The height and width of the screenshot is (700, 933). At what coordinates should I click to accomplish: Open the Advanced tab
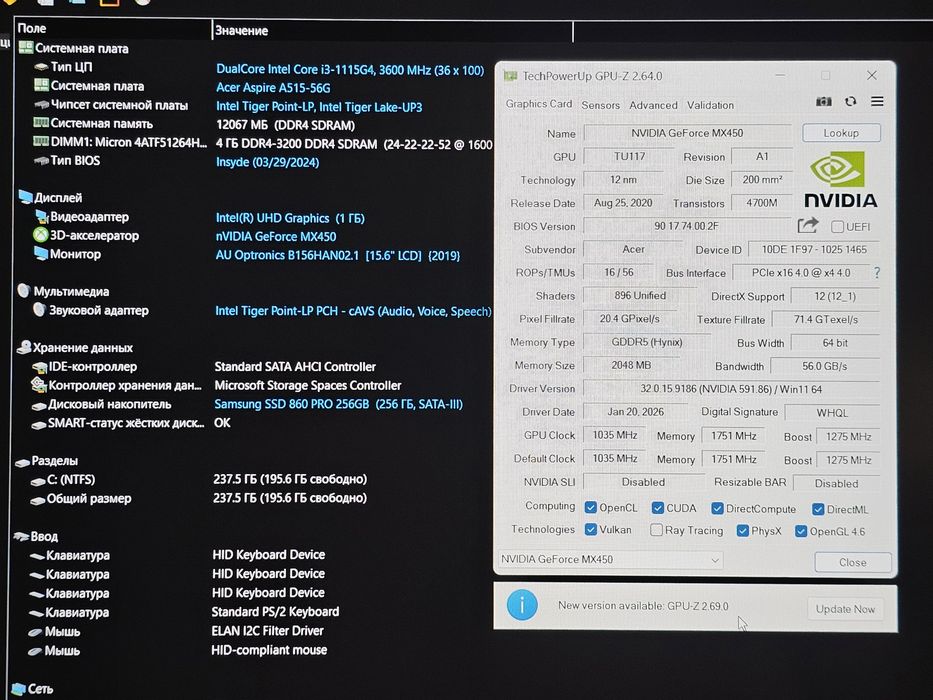coord(653,105)
